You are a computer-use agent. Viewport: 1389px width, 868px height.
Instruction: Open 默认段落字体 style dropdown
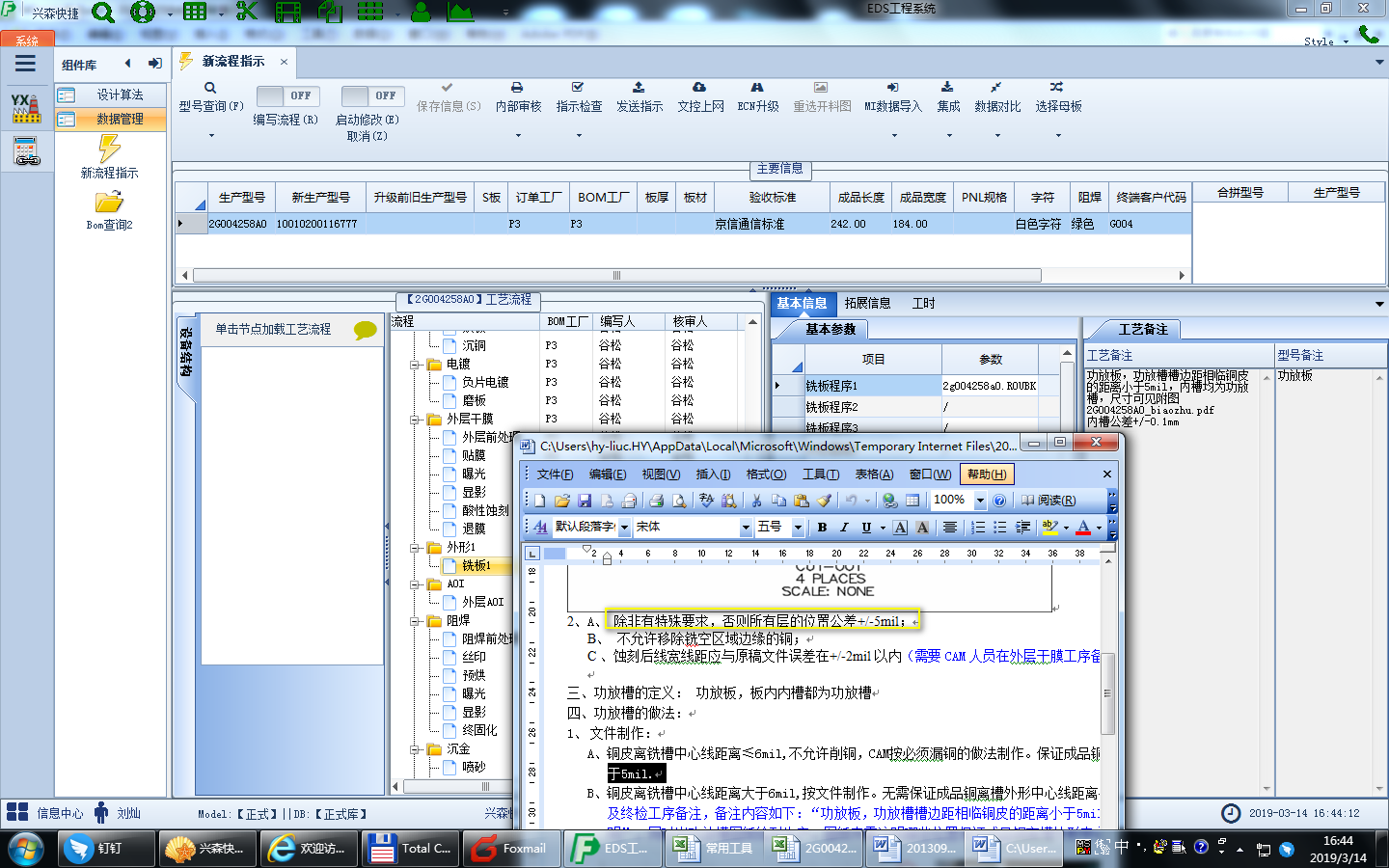(x=624, y=528)
